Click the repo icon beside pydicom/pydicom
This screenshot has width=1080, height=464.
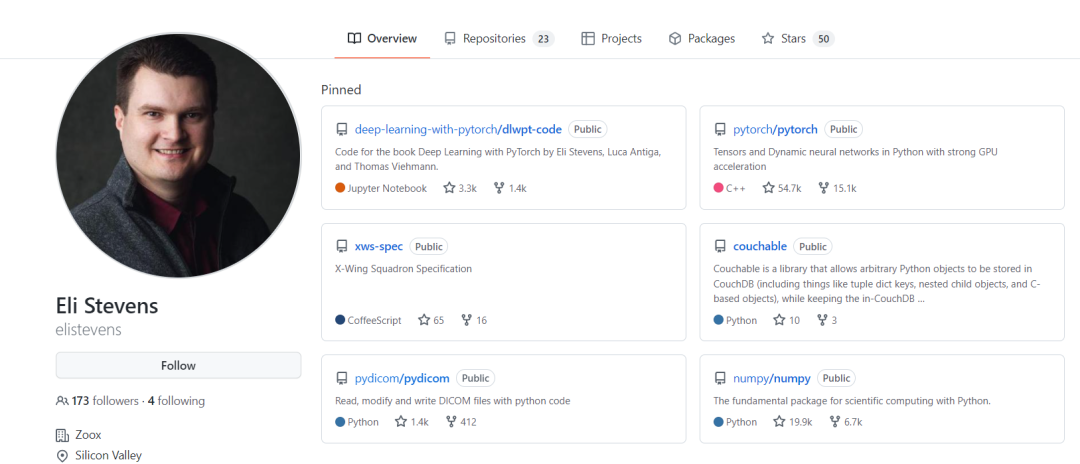pyautogui.click(x=341, y=379)
